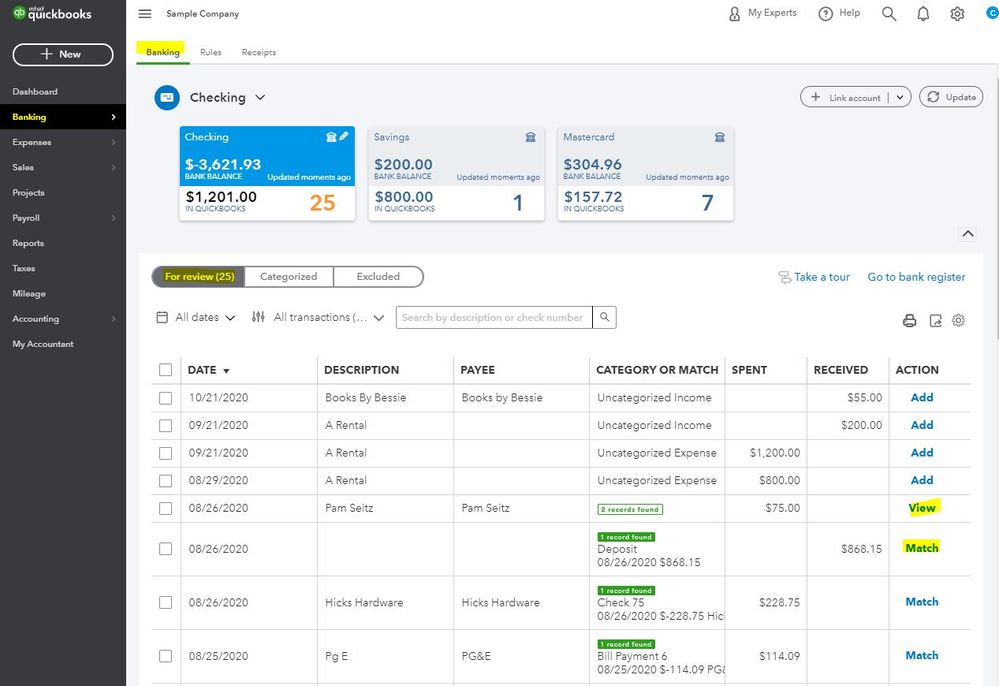
Task: Click the bank icon on Mastercard card
Action: [x=719, y=137]
